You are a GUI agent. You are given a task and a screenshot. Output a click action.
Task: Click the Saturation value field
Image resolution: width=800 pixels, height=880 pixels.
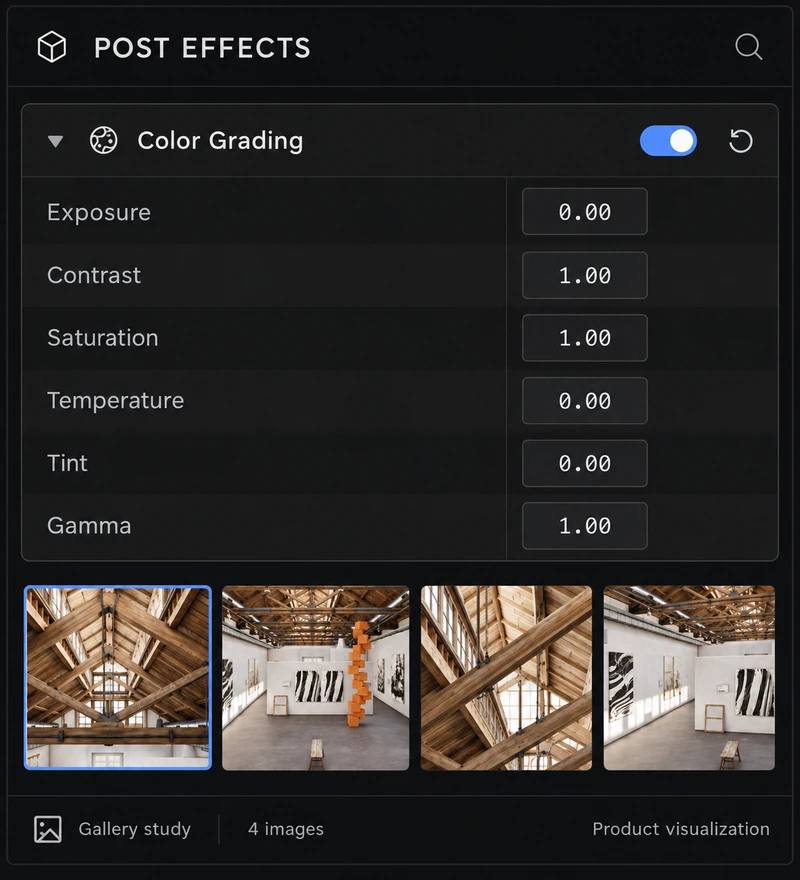click(x=584, y=338)
